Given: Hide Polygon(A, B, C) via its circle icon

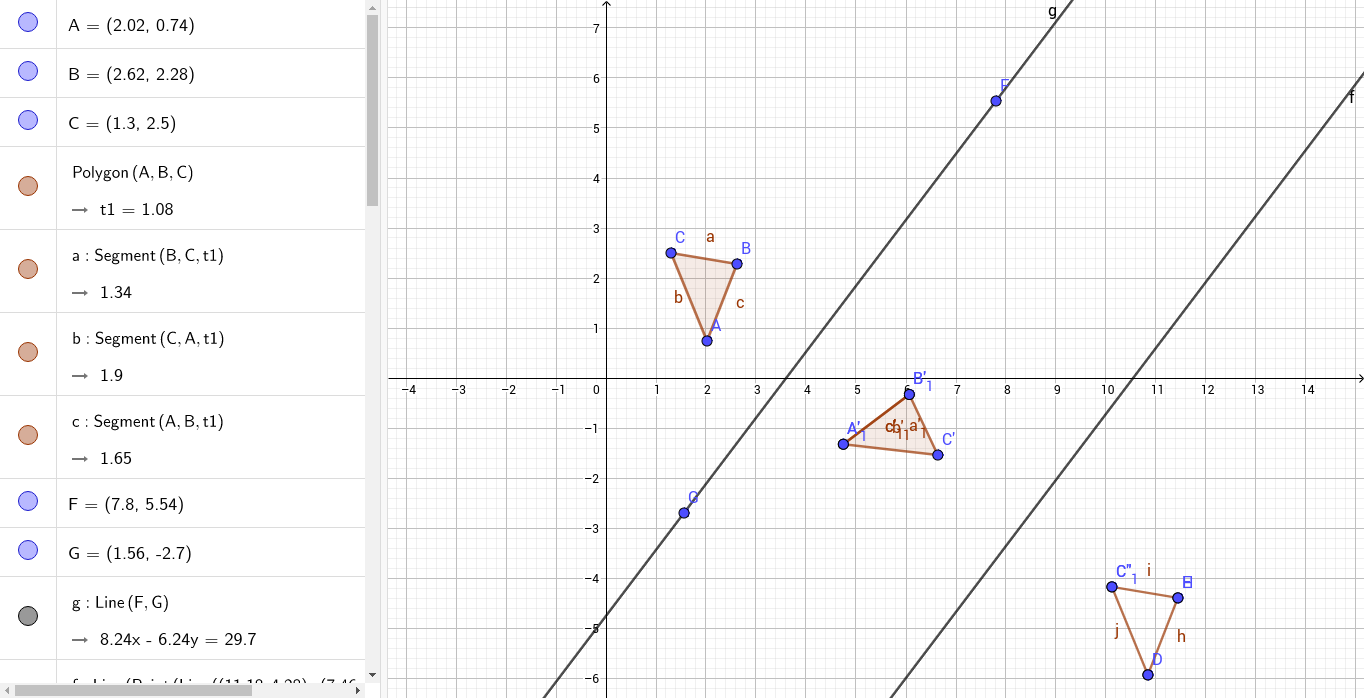Looking at the screenshot, I should 27,185.
